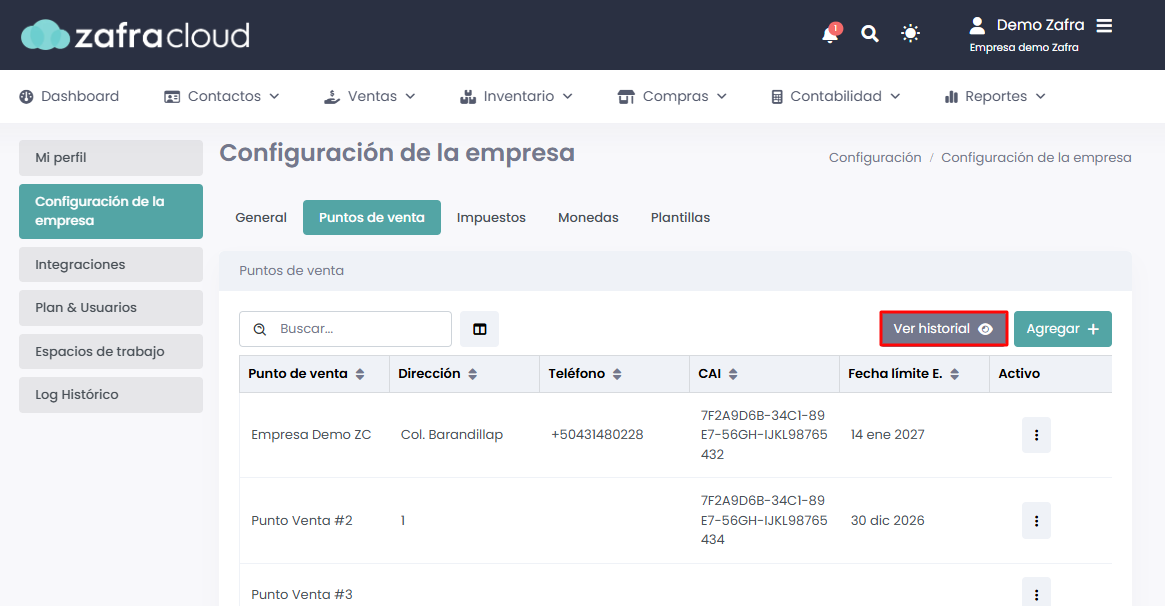
Task: Expand the Ventas dropdown chevron
Action: [x=410, y=97]
